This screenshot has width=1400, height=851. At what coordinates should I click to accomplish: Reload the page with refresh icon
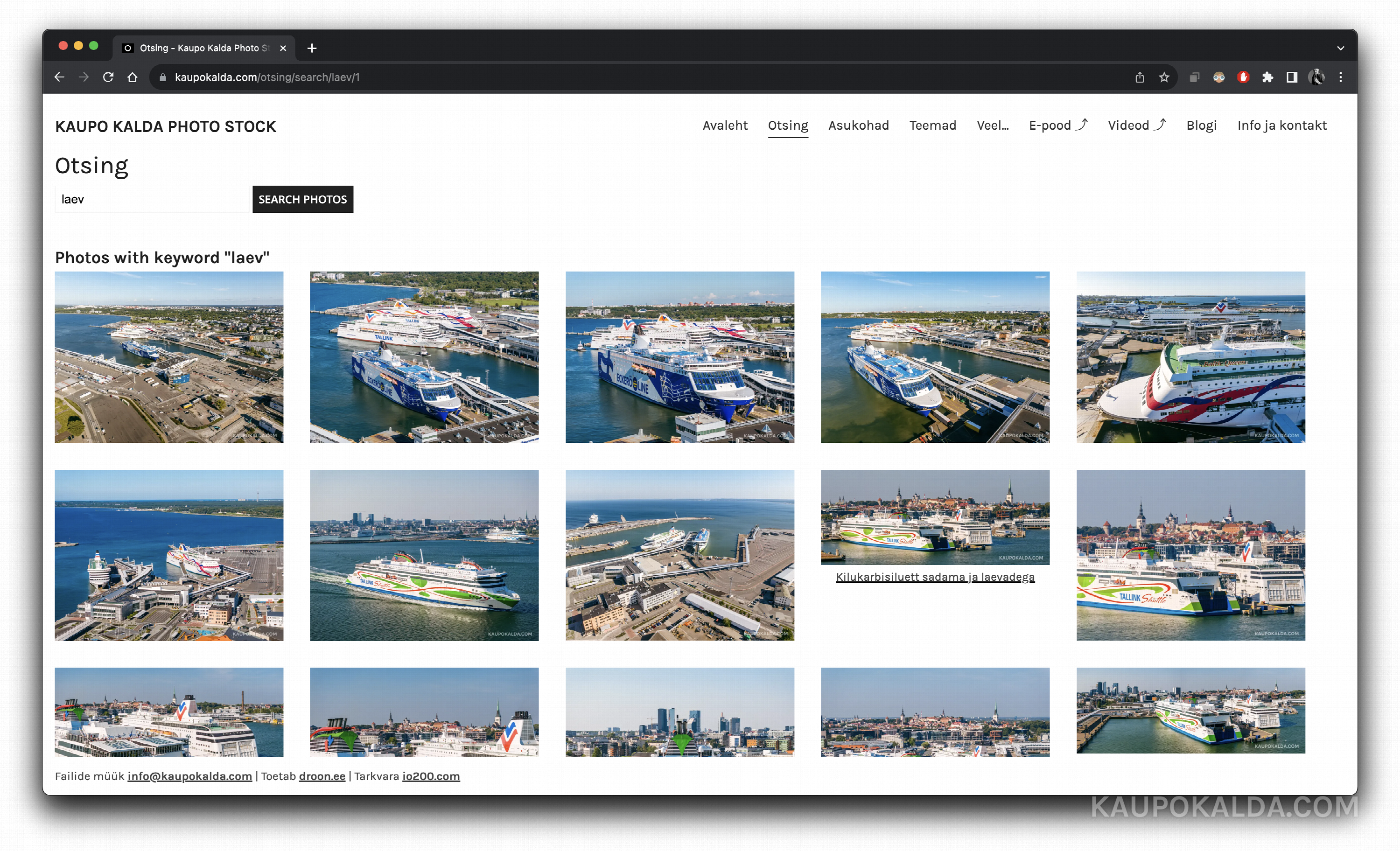(108, 77)
